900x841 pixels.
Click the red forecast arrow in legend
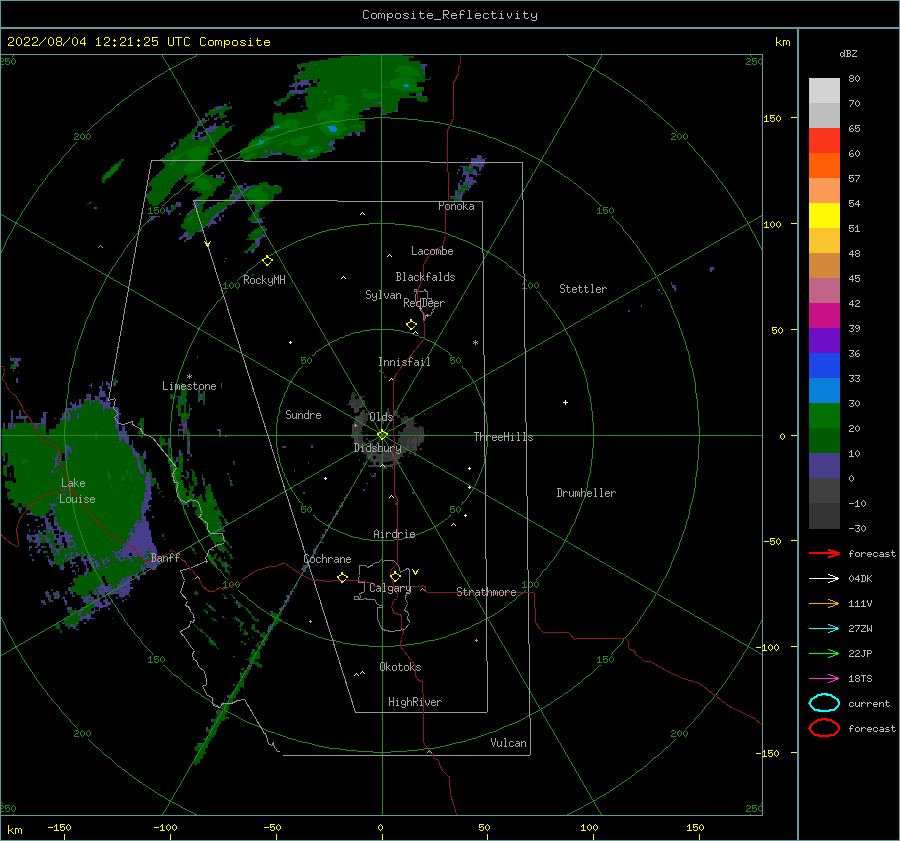click(x=824, y=553)
